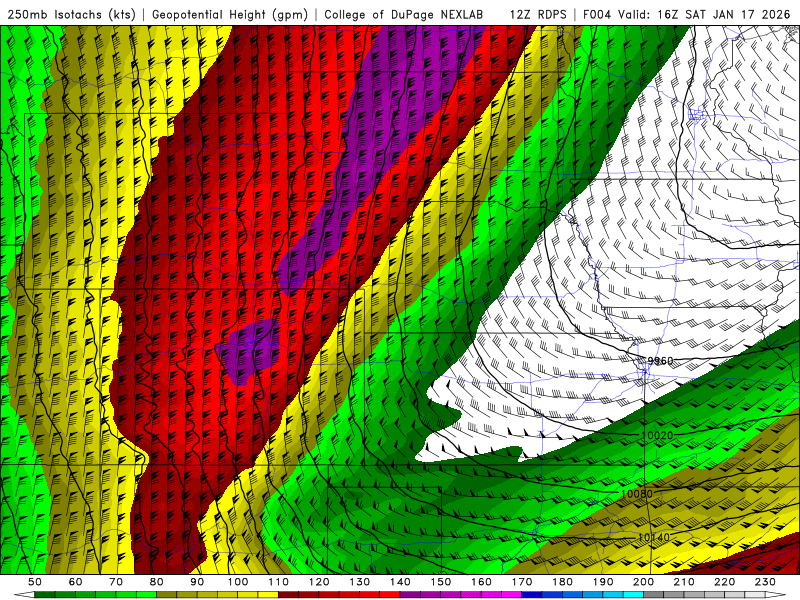
Task: Click the 160 value on the color scale
Action: [481, 582]
